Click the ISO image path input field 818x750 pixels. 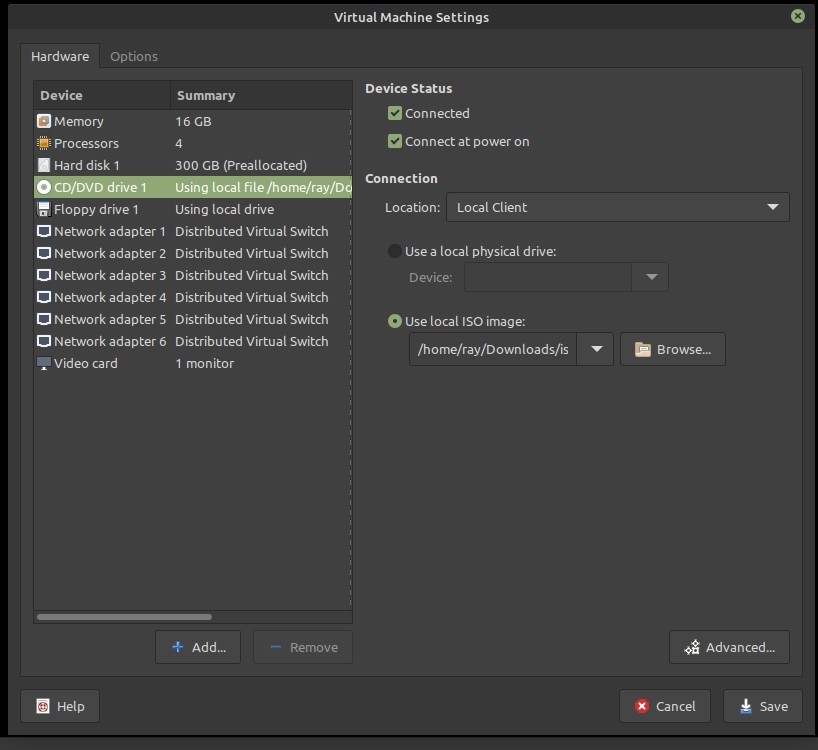point(493,349)
